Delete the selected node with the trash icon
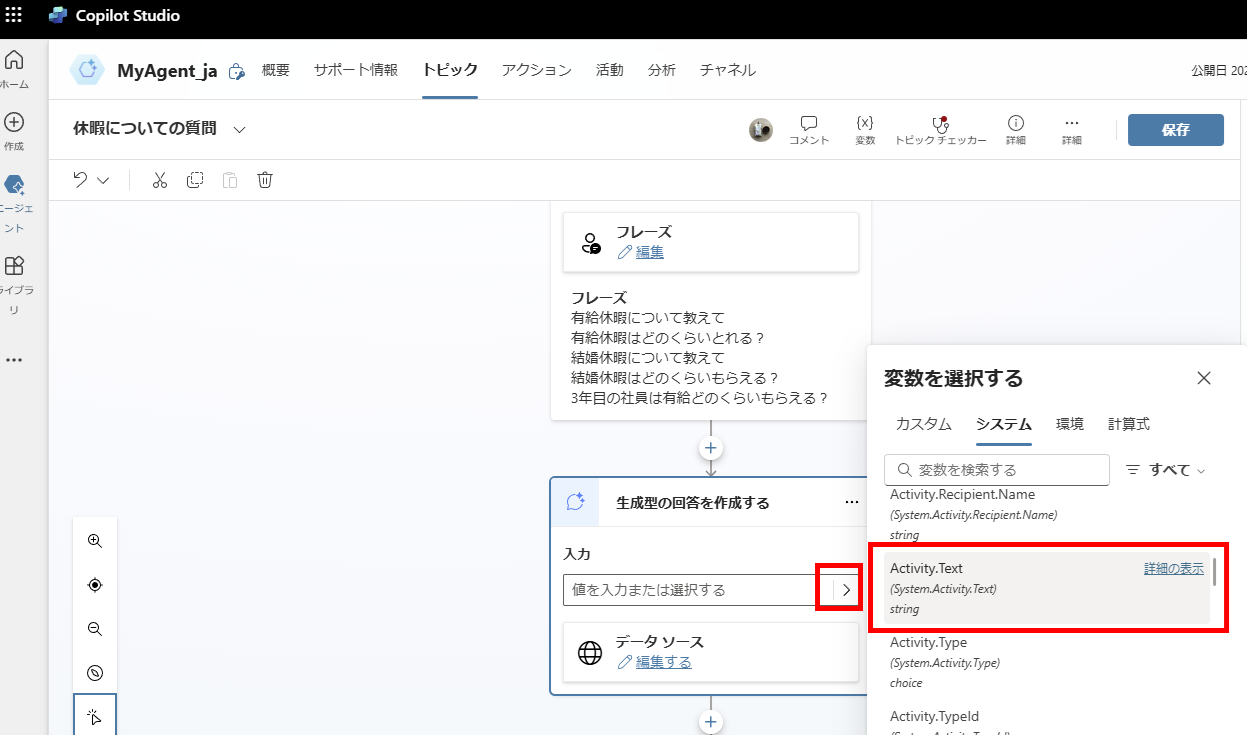The height and width of the screenshot is (735, 1247). coord(264,180)
